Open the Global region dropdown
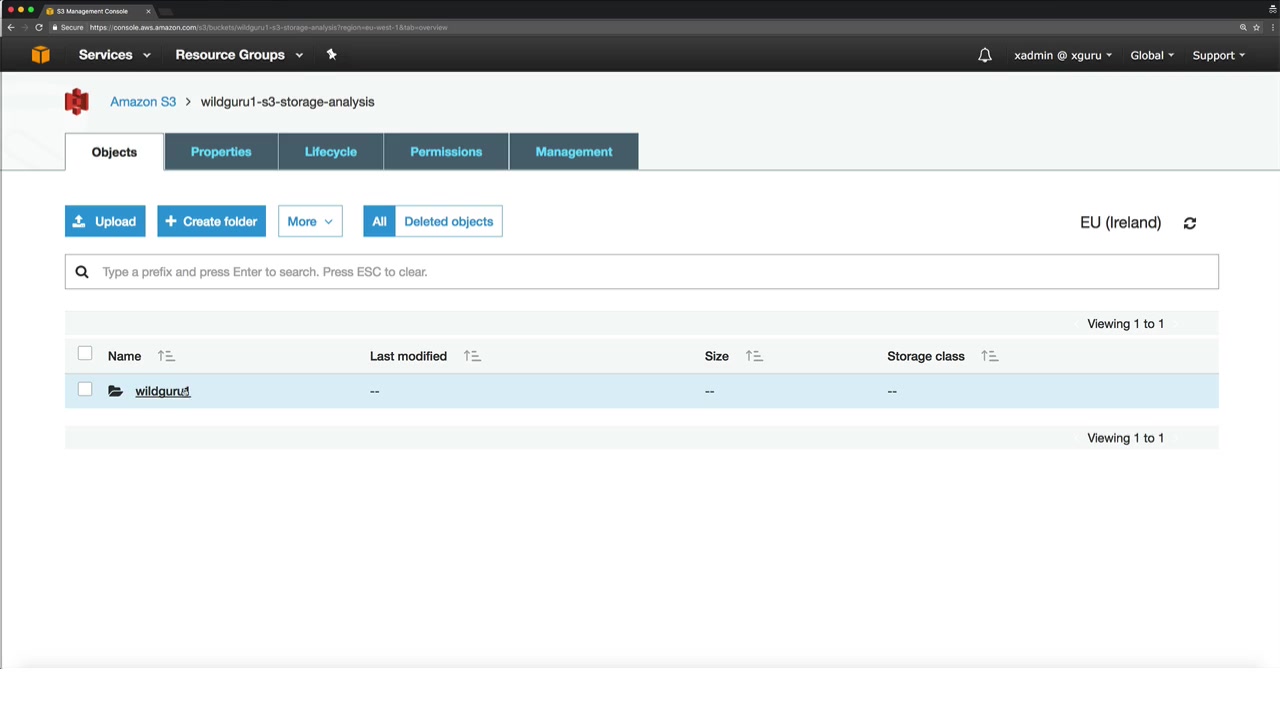This screenshot has width=1280, height=720. click(x=1152, y=55)
